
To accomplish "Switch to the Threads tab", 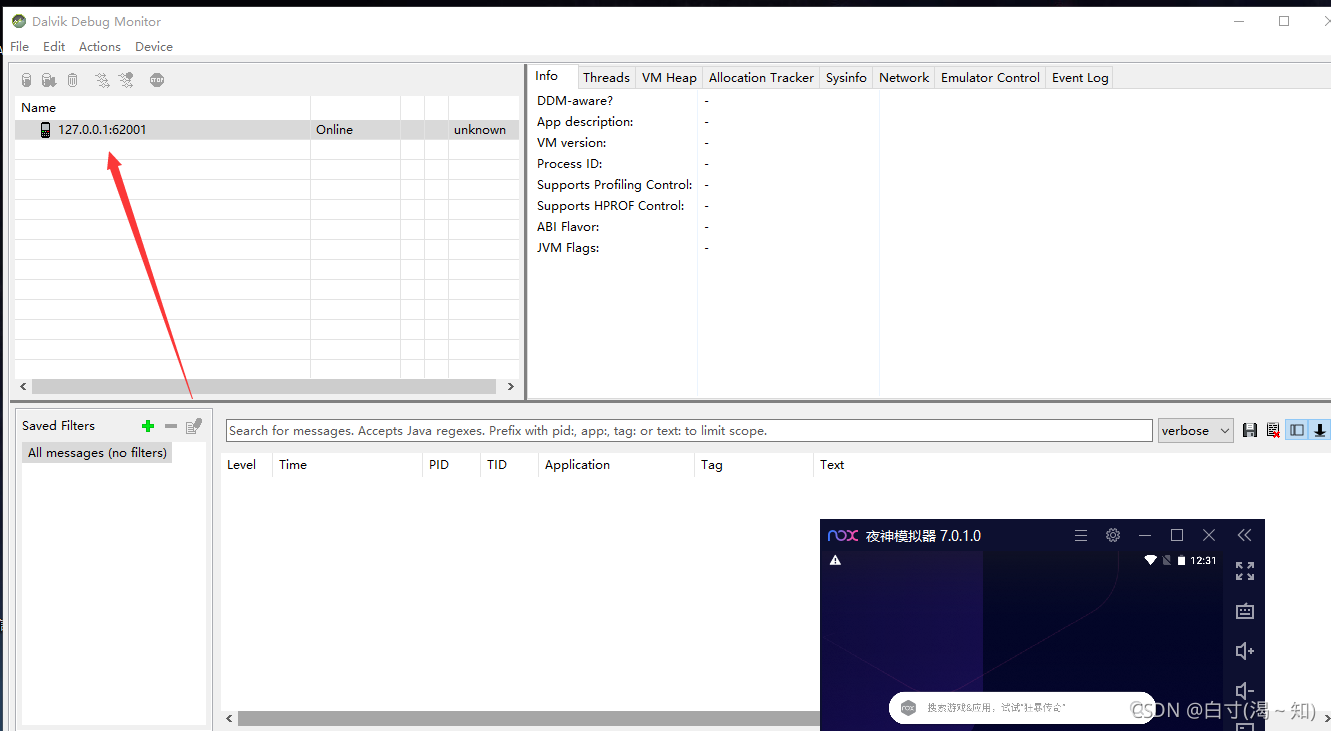I will [x=606, y=77].
